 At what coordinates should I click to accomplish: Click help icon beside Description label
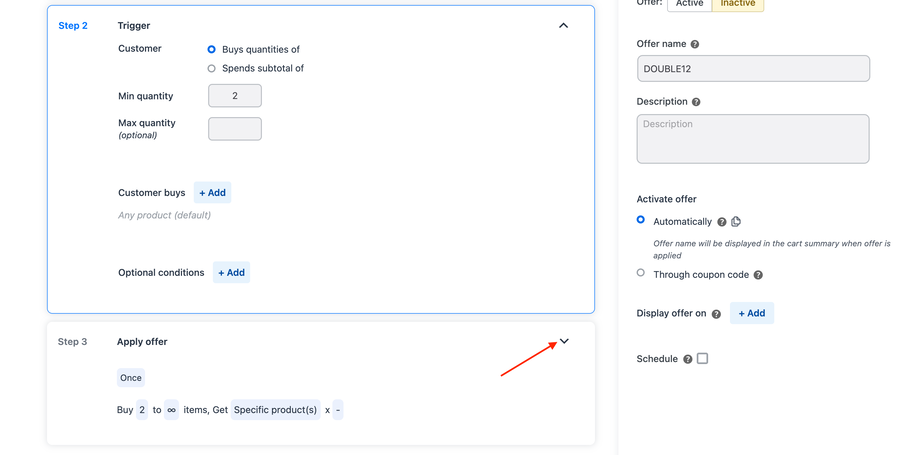click(x=696, y=102)
